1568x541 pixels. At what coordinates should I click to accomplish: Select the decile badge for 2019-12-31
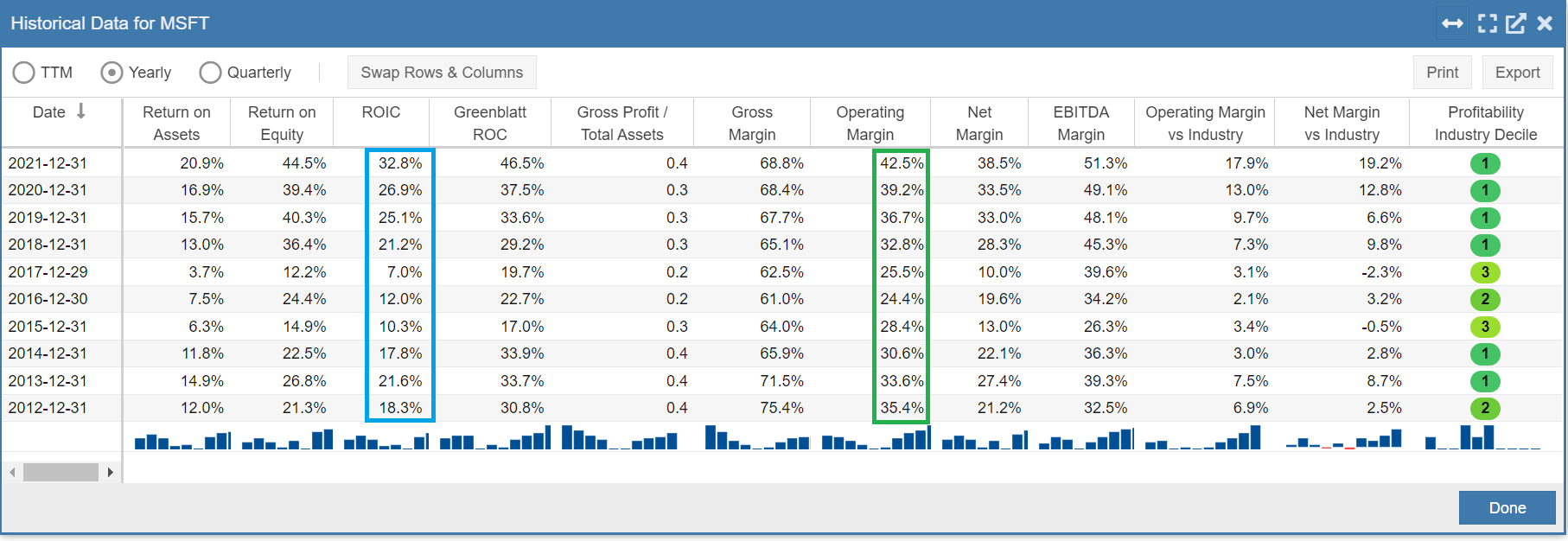1485,218
